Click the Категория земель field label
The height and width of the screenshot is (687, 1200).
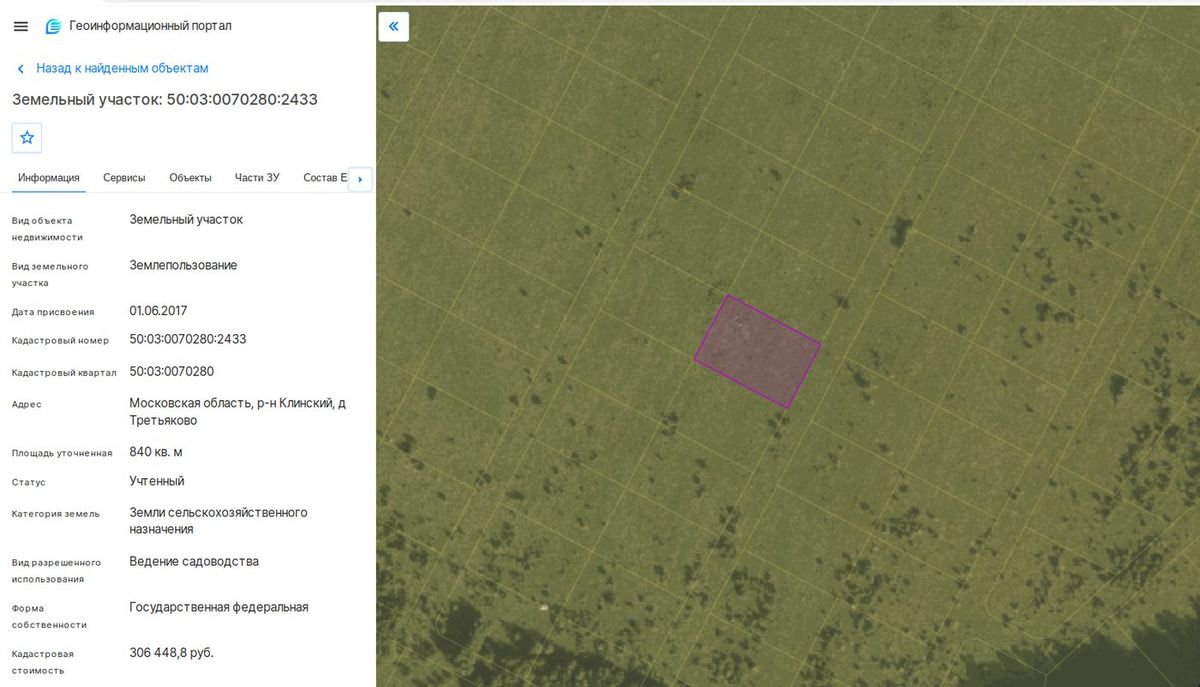(56, 514)
